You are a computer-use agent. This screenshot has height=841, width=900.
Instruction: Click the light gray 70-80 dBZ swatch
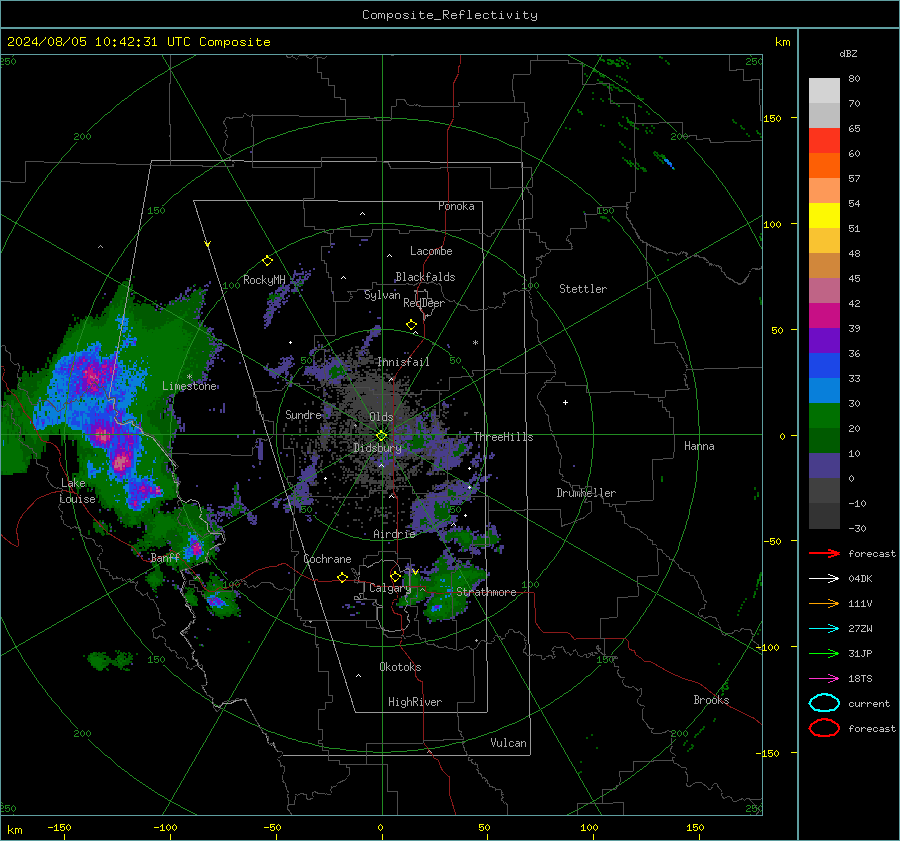pos(824,91)
